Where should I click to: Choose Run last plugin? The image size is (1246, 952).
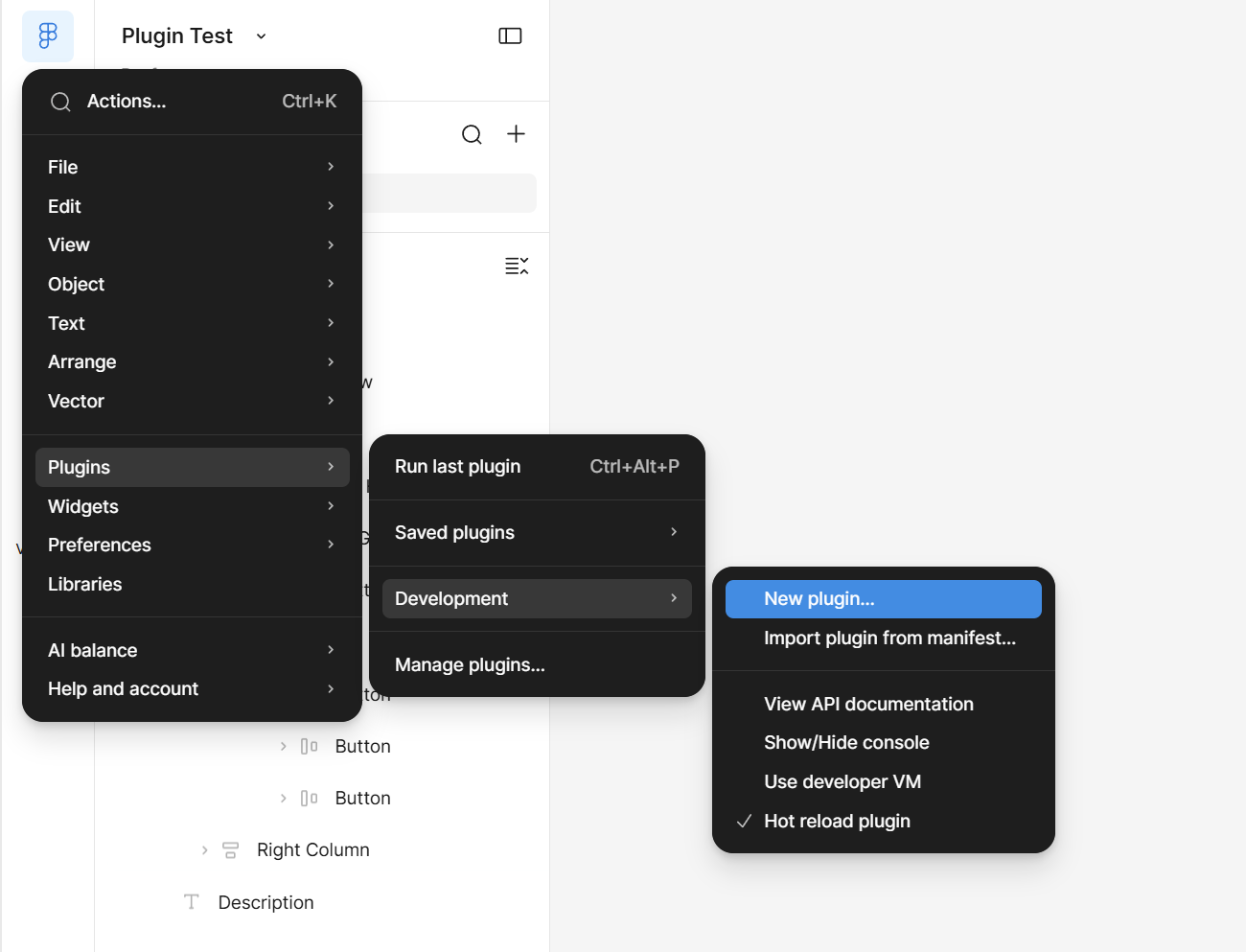click(537, 467)
